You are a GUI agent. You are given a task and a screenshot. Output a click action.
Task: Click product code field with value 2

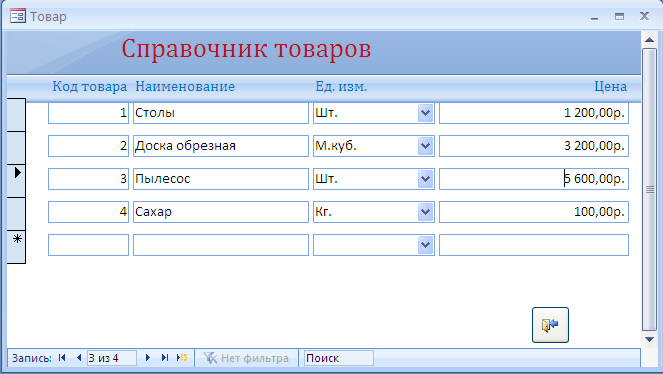pyautogui.click(x=88, y=146)
